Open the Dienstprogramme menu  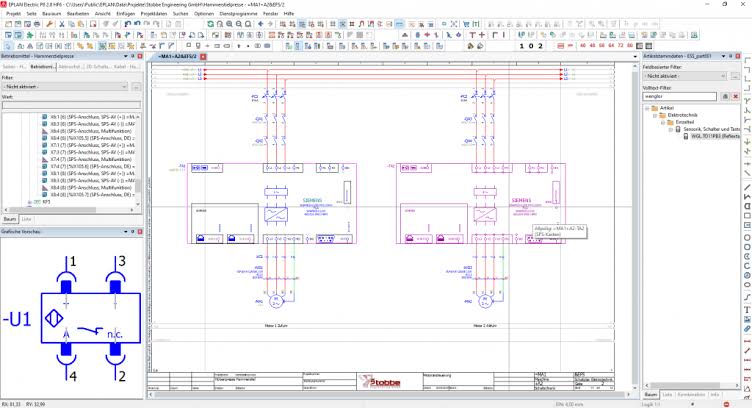[x=238, y=14]
